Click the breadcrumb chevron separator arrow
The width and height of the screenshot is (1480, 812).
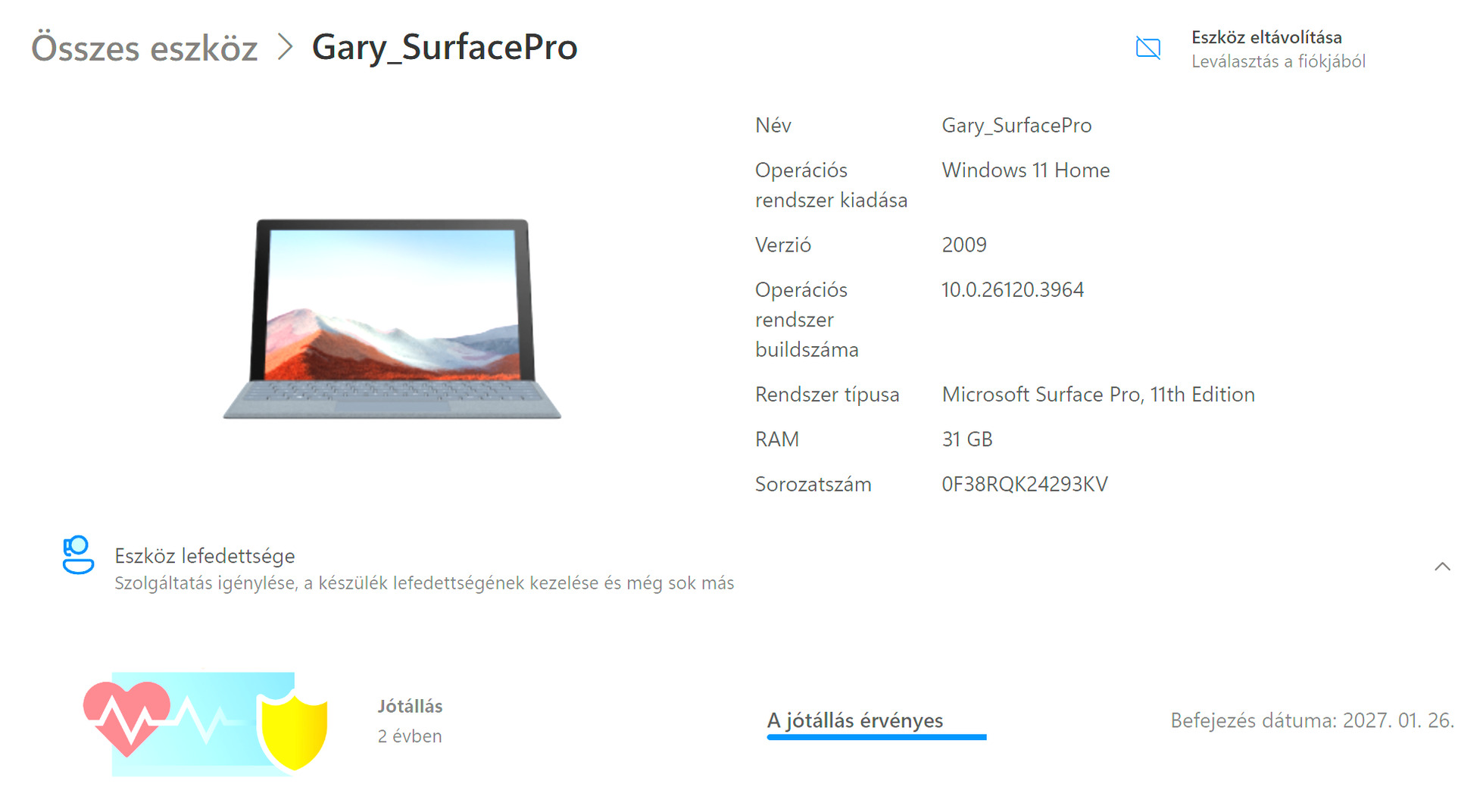285,47
